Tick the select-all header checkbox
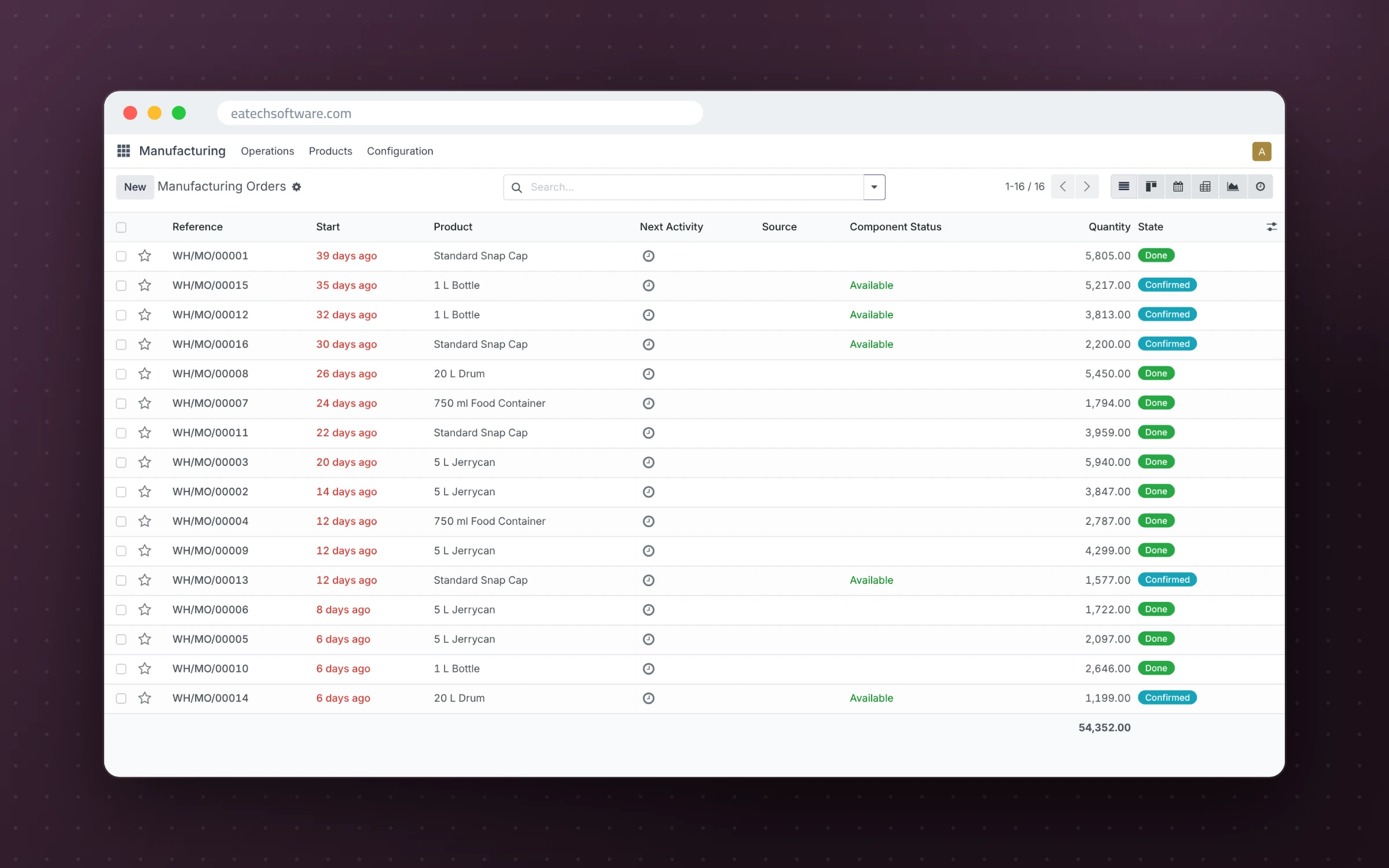The width and height of the screenshot is (1389, 868). [121, 227]
